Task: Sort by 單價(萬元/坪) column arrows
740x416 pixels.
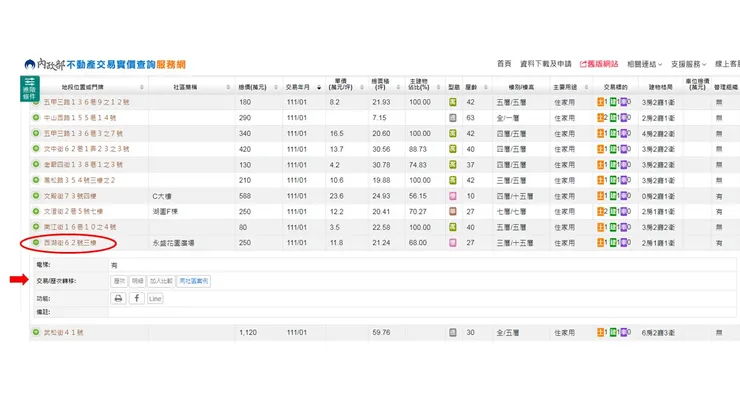Action: 362,87
